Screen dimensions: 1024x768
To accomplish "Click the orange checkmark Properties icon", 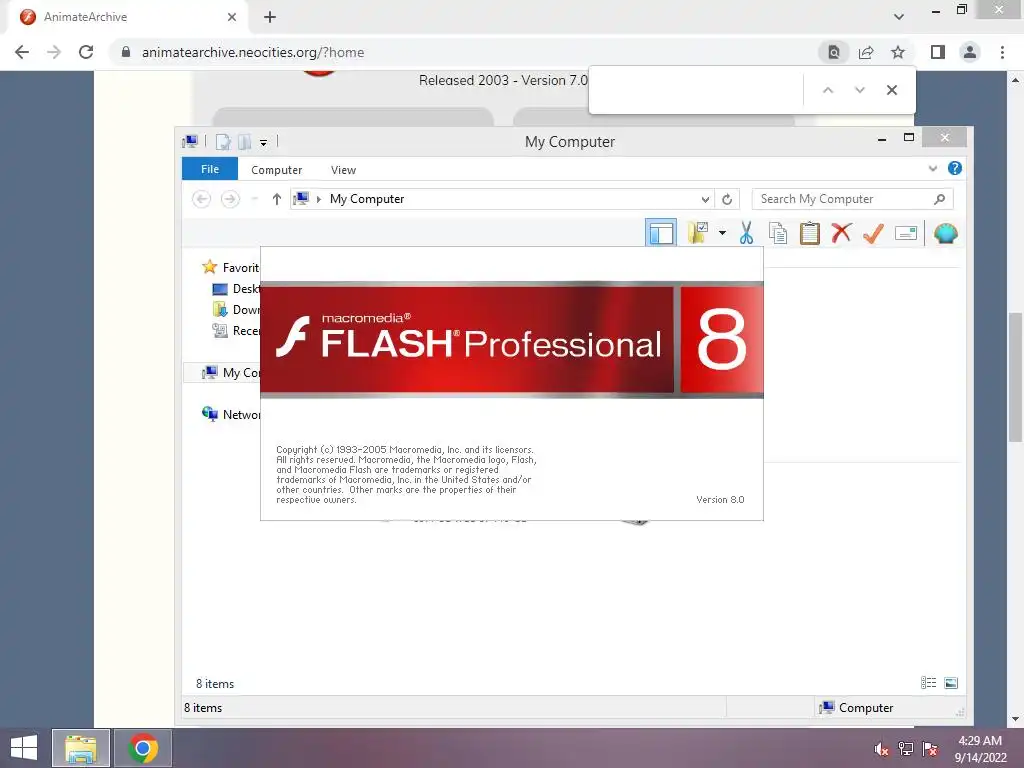I will tap(873, 232).
